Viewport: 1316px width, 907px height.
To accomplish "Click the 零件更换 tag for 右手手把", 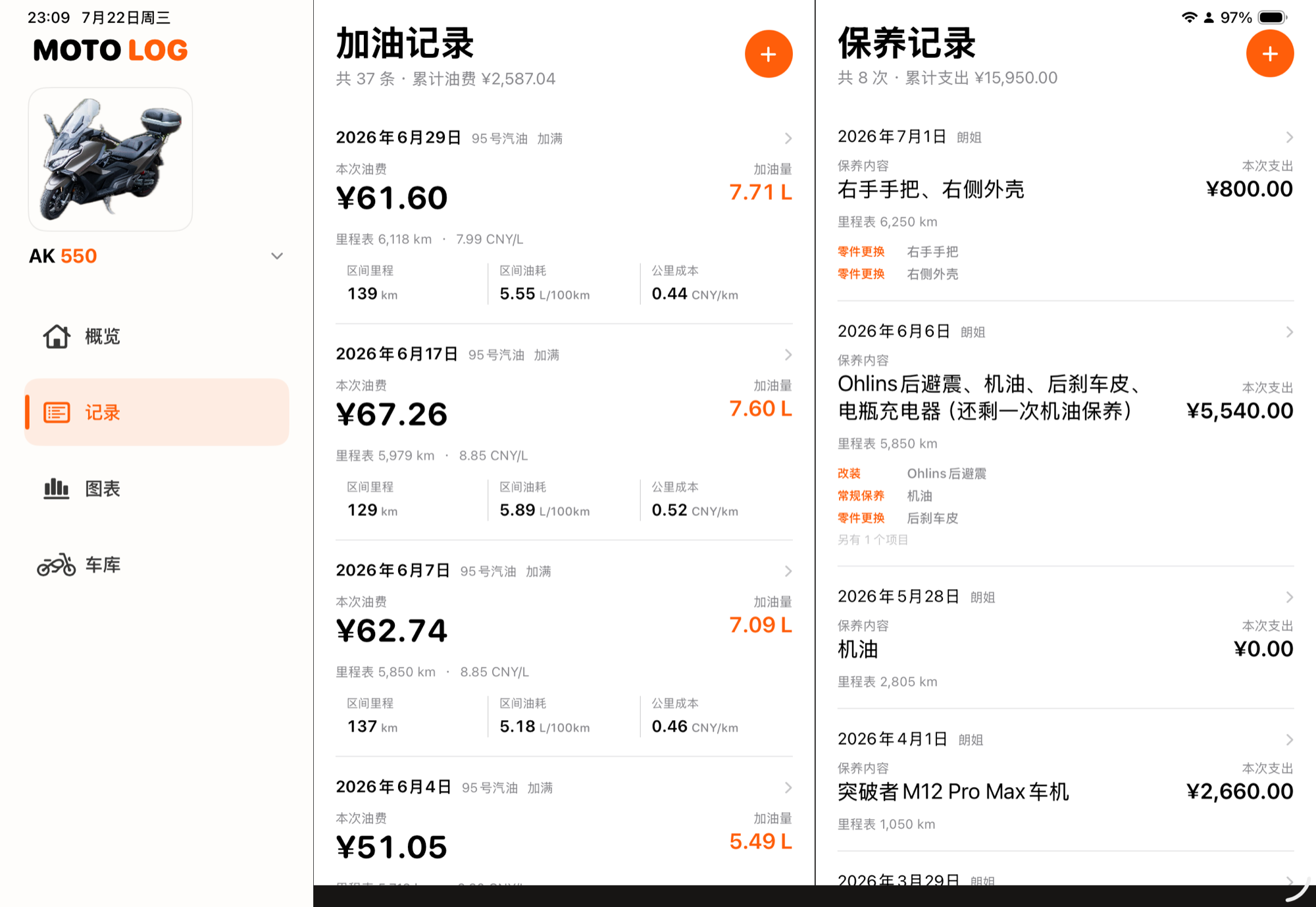I will 861,251.
